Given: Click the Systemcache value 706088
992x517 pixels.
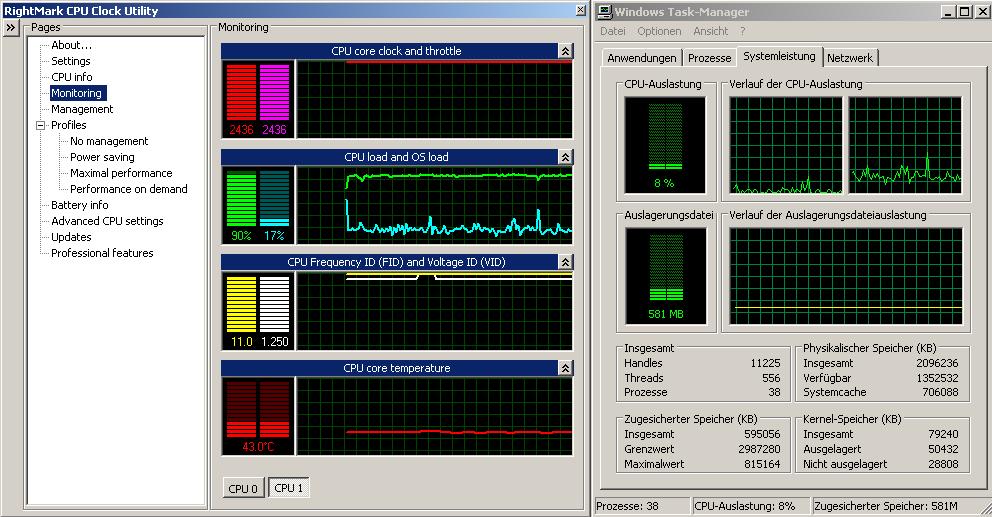Looking at the screenshot, I should 940,392.
